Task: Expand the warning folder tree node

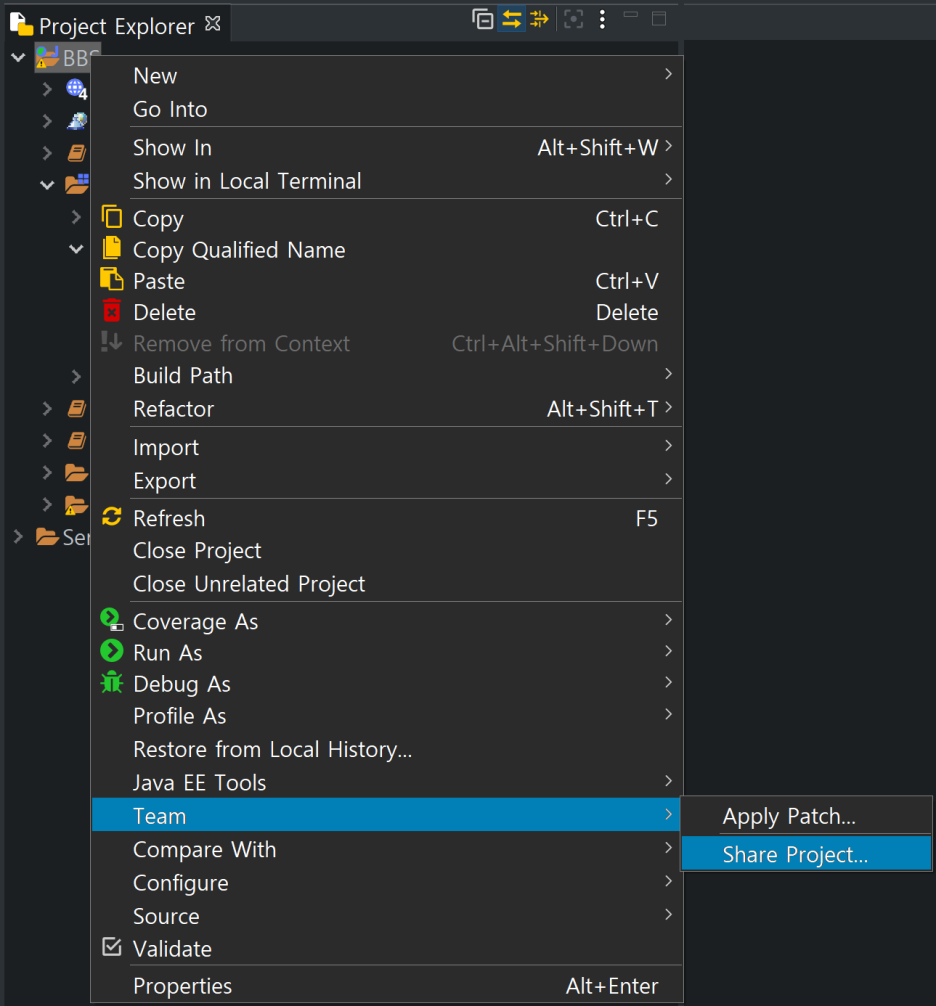Action: coord(47,504)
